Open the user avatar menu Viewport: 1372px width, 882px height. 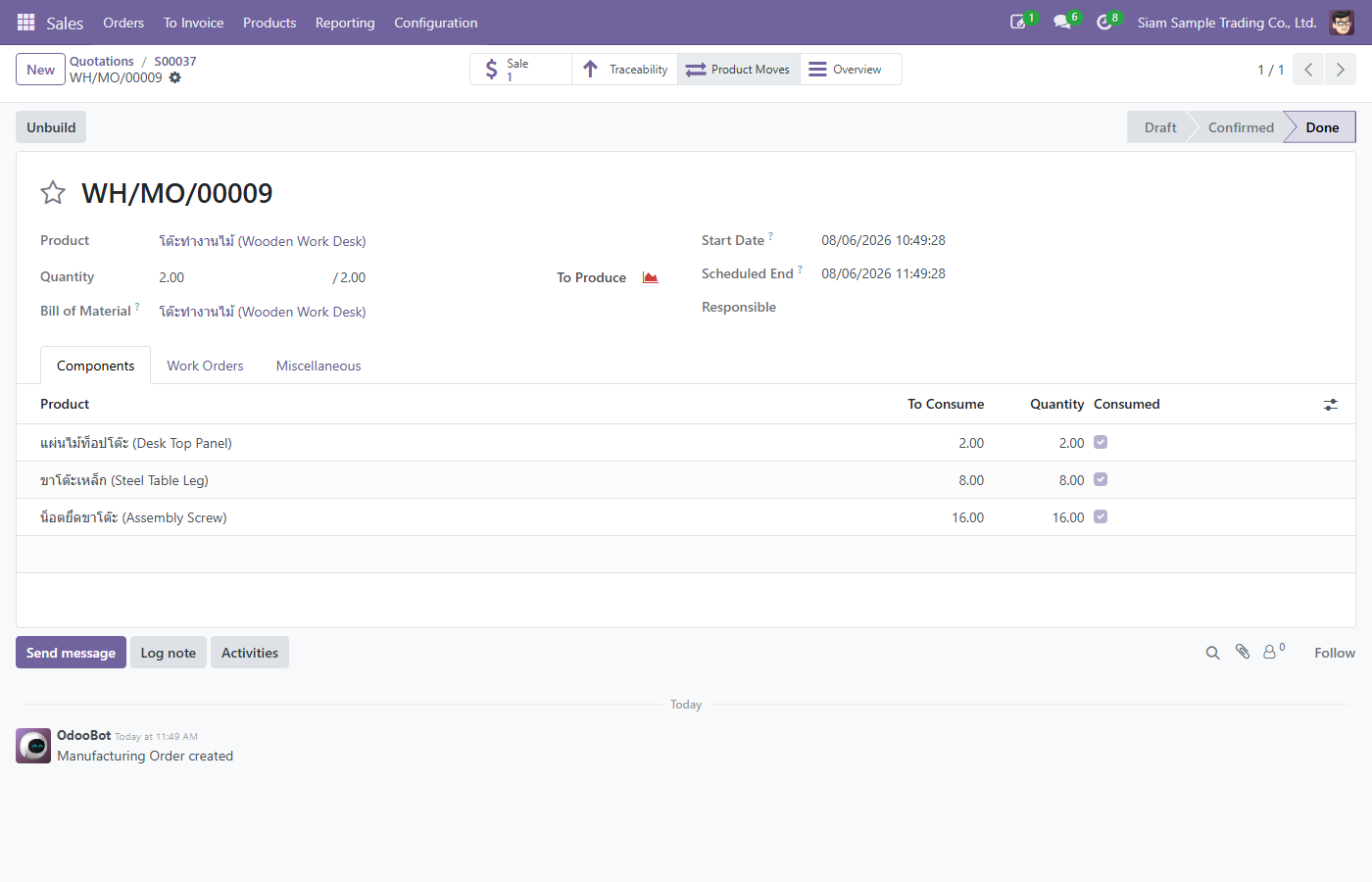click(1342, 23)
